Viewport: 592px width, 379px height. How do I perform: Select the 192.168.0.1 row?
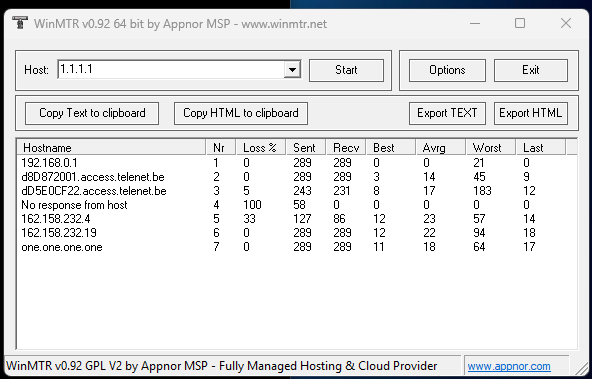[x=297, y=163]
